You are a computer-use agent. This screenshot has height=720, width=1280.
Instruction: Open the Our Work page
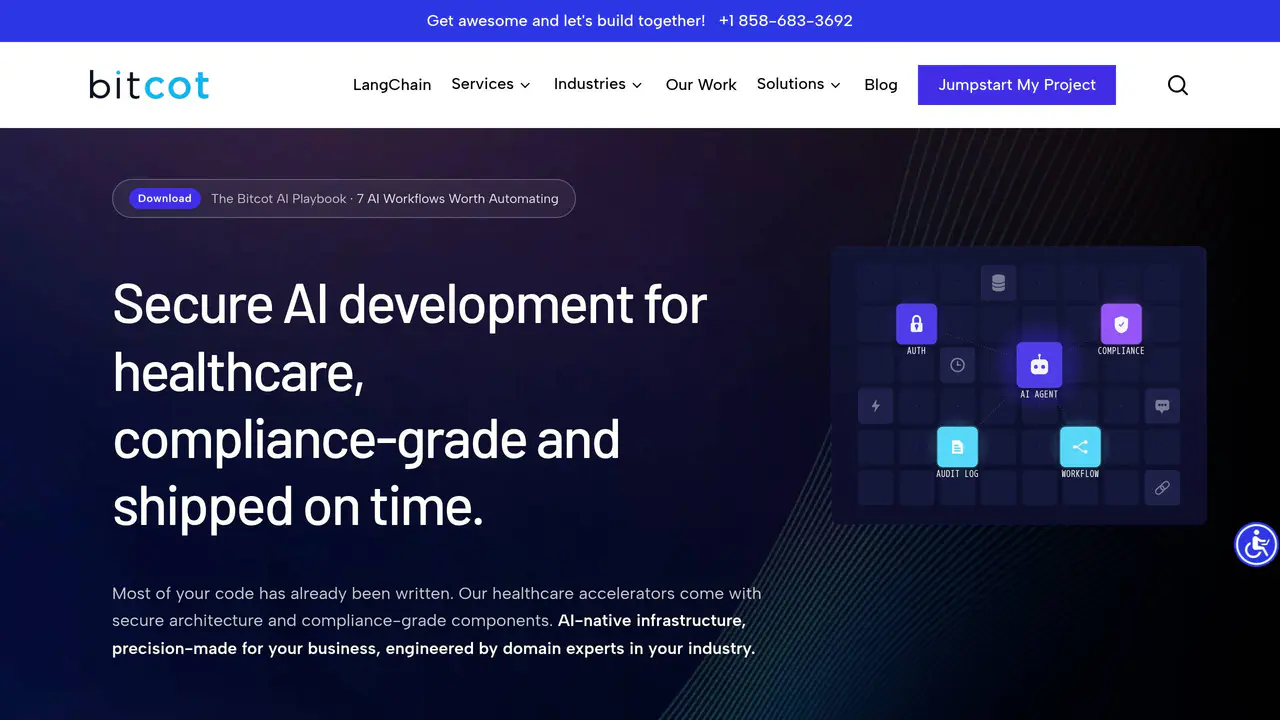tap(701, 85)
